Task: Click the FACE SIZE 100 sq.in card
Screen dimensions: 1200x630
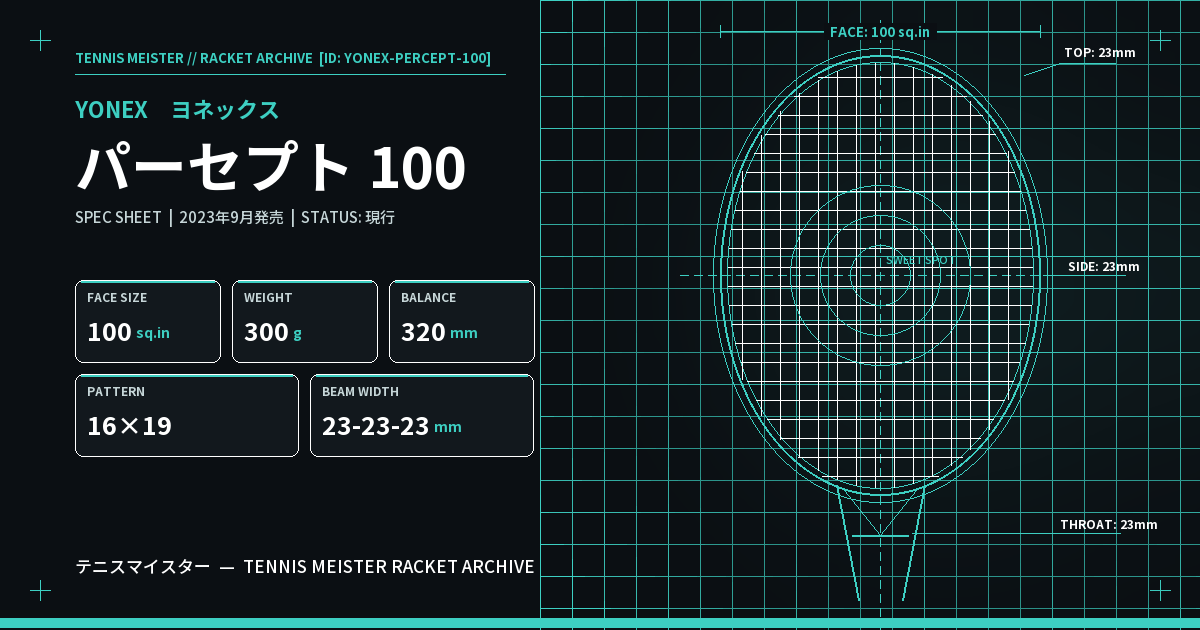Action: click(148, 321)
